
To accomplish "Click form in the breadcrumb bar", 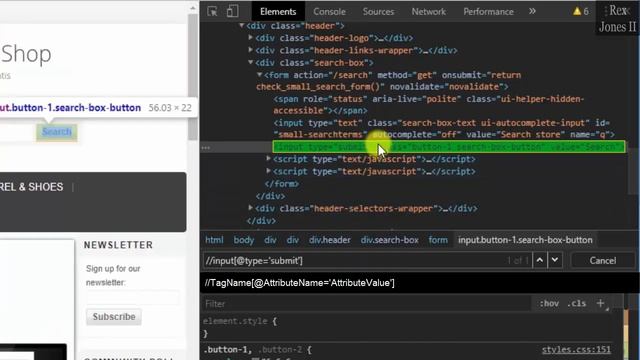I will (x=438, y=240).
